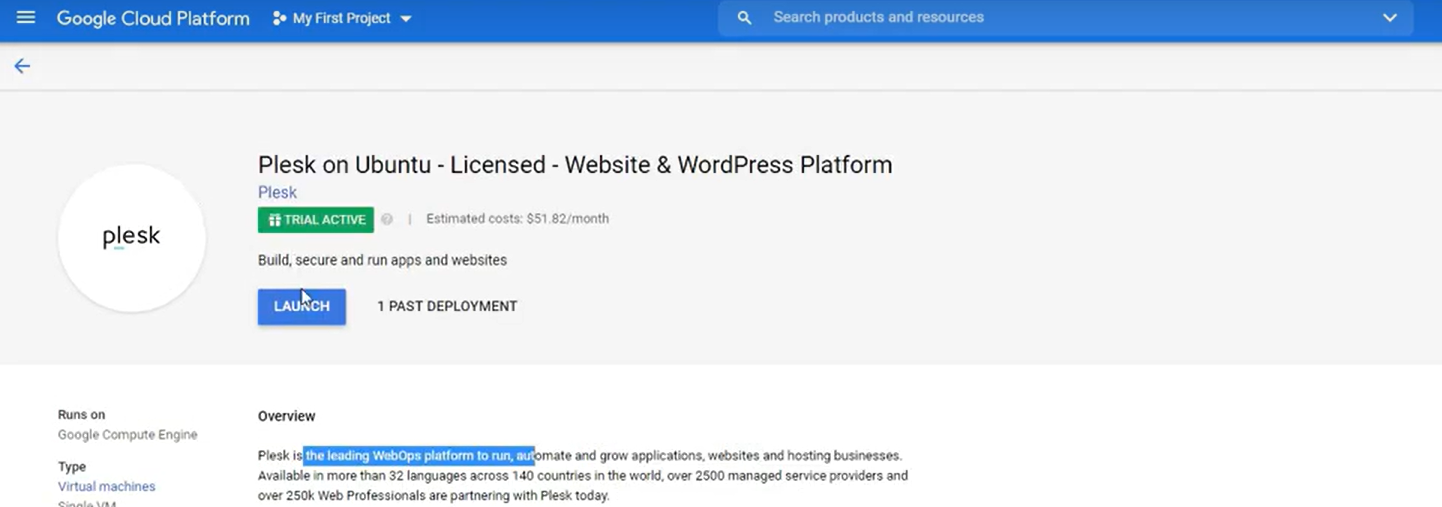
Task: Open the Virtual machines type link
Action: (107, 487)
